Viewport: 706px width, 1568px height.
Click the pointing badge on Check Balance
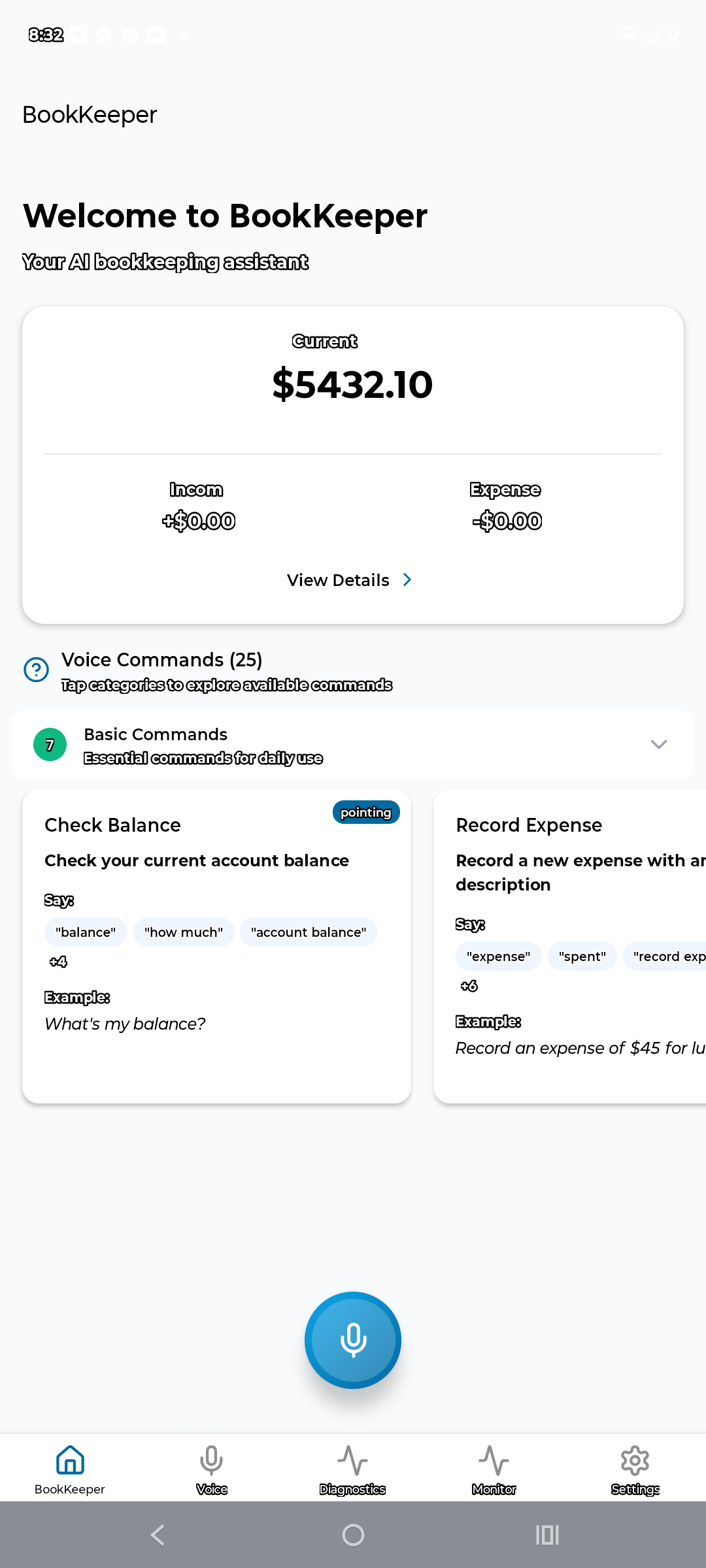point(366,812)
